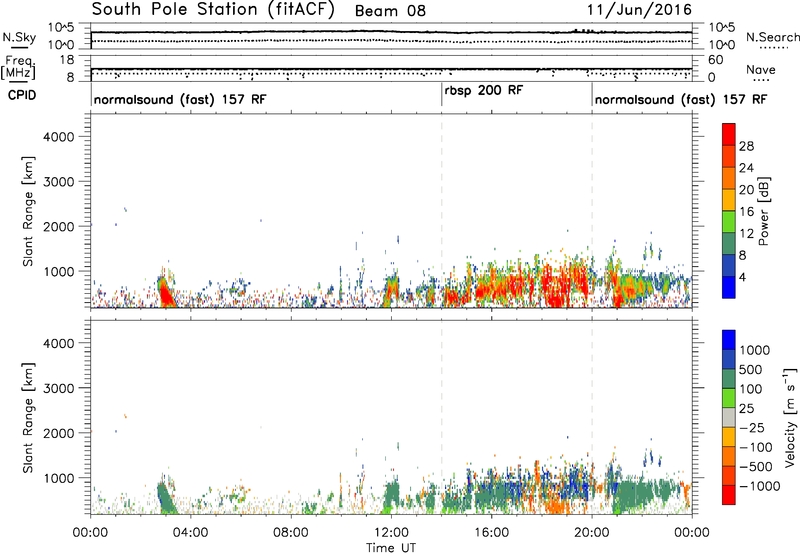Viewport: 800px width, 554px height.
Task: Click the "60" Nave axis label
Action: 715,60
